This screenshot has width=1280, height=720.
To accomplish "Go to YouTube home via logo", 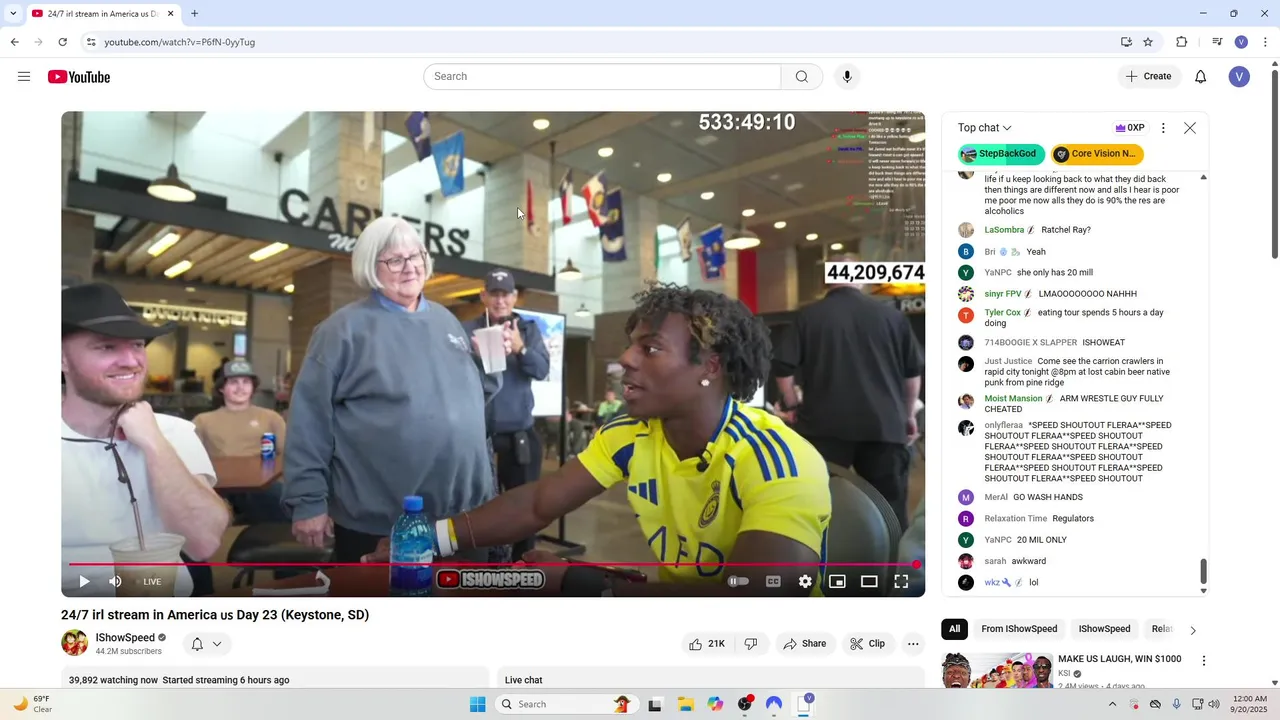I will tap(79, 77).
